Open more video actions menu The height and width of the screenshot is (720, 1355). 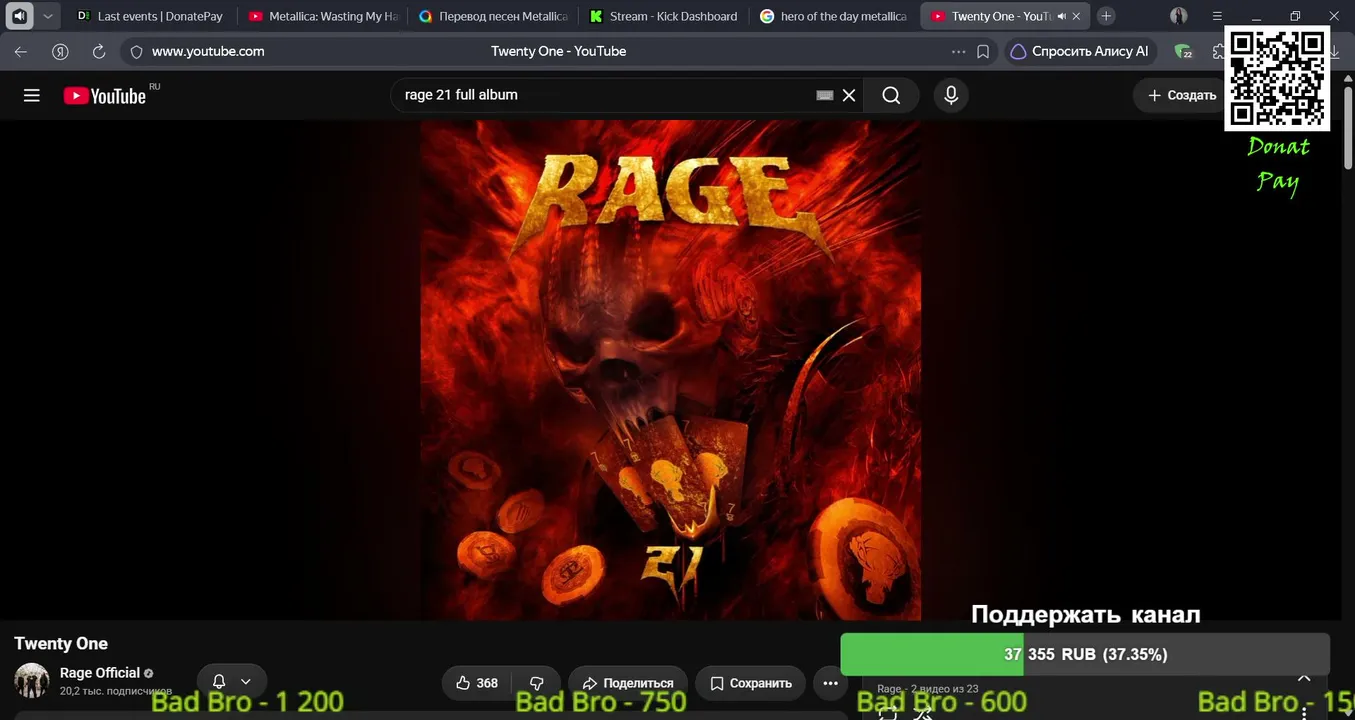coord(830,683)
